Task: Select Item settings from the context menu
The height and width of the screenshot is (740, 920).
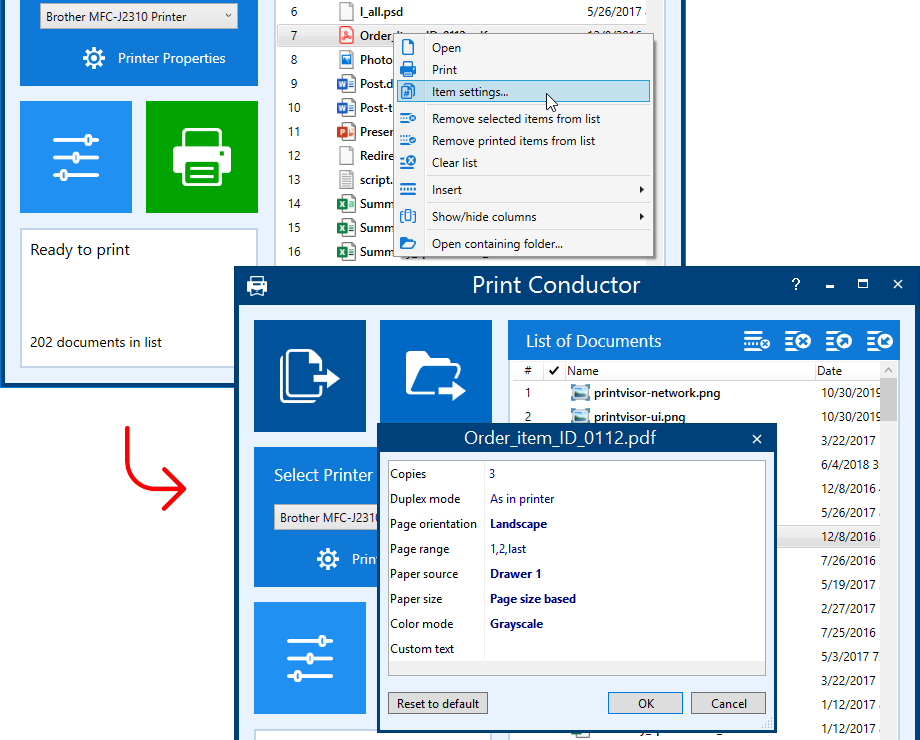Action: 465,91
